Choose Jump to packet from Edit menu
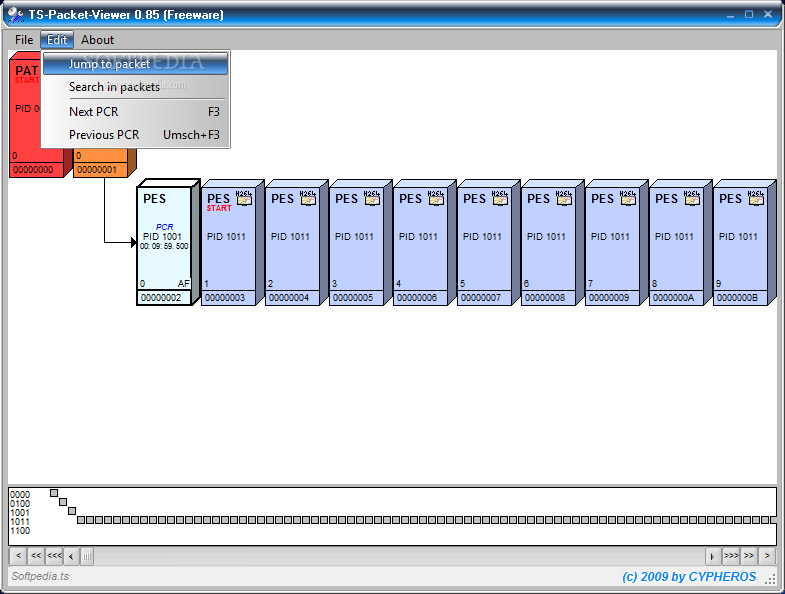 pyautogui.click(x=135, y=64)
